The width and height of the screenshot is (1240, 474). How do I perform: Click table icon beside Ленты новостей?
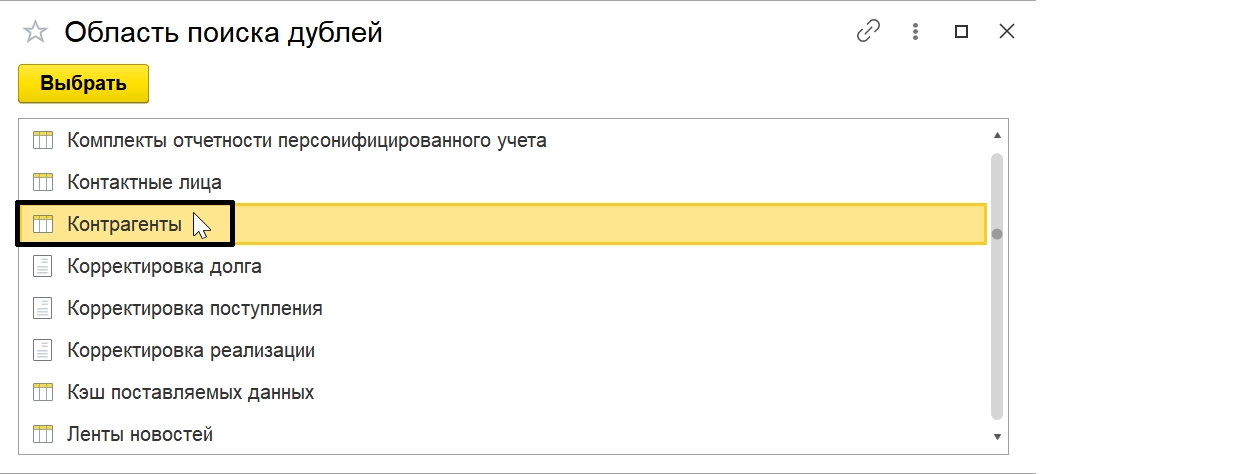(42, 435)
